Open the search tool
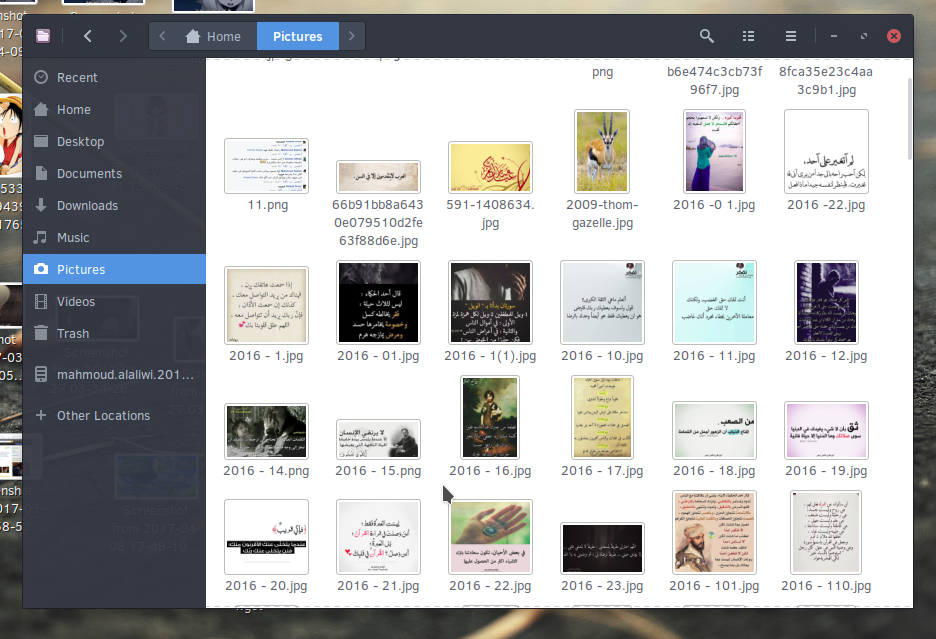The height and width of the screenshot is (639, 936). 707,36
